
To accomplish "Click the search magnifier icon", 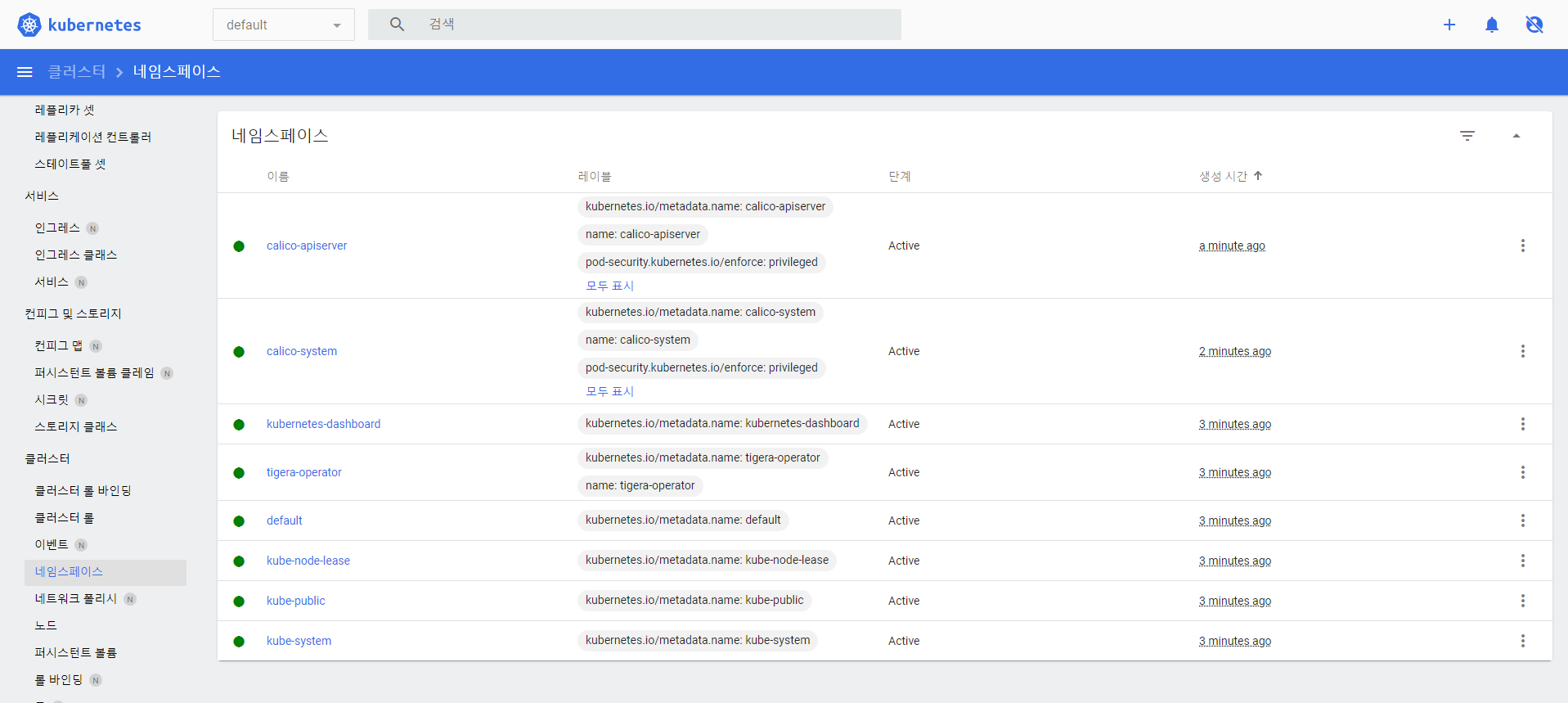I will tap(397, 25).
